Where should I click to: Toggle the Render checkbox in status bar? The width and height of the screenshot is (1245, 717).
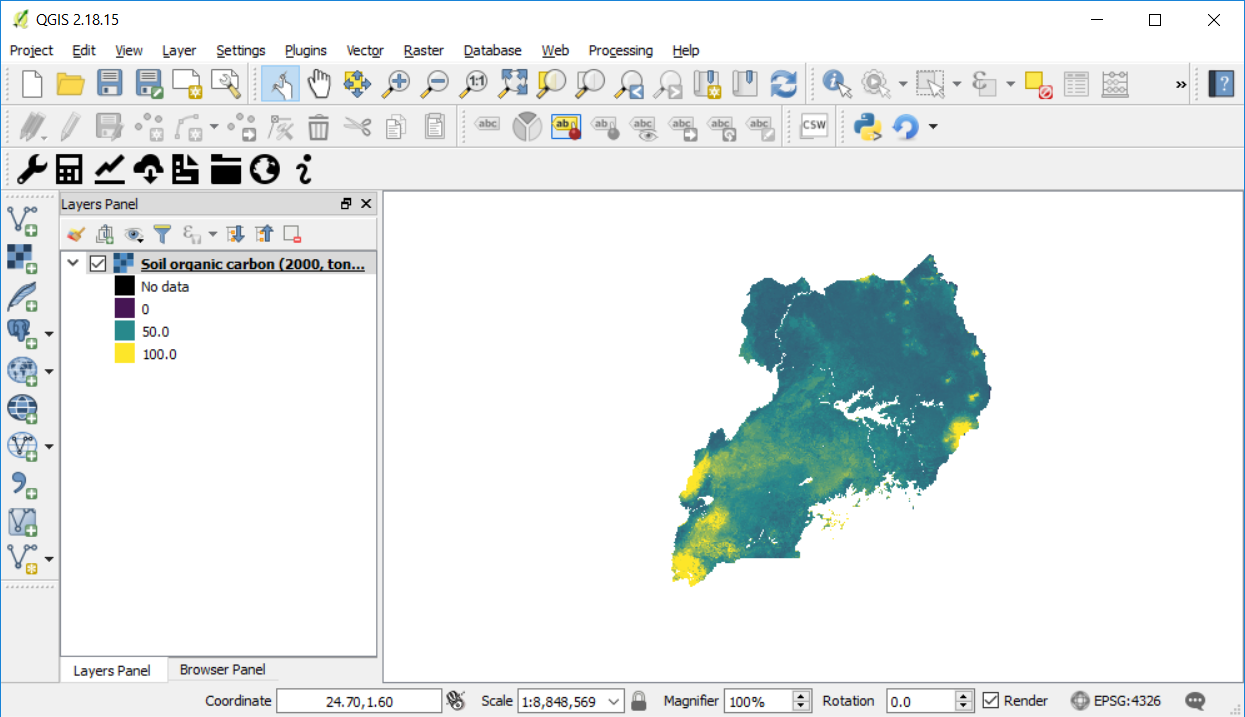click(x=991, y=701)
